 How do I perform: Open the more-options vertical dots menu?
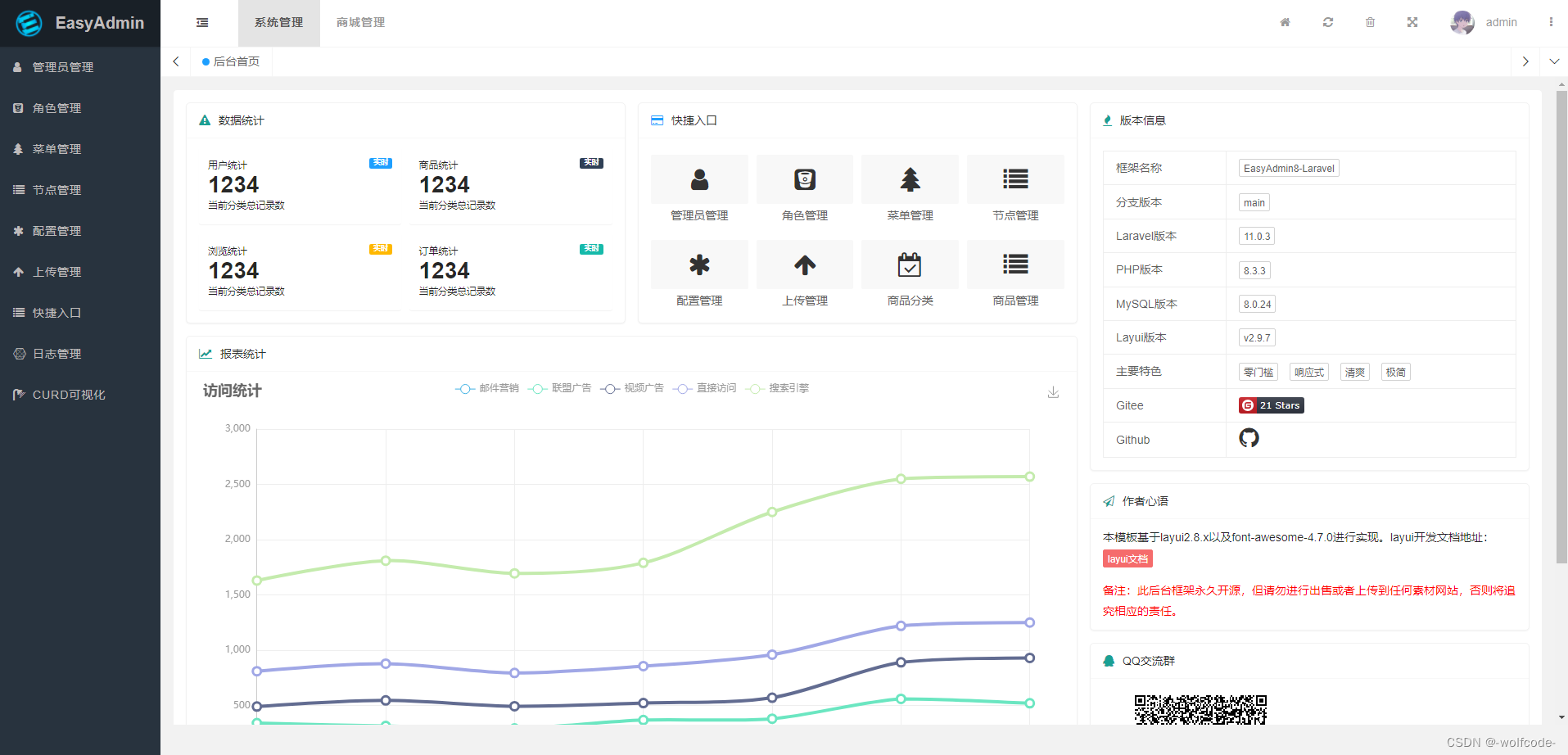pos(1552,22)
